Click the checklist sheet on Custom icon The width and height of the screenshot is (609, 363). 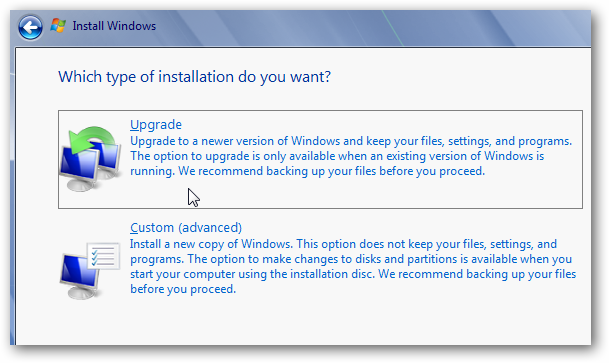pyautogui.click(x=104, y=256)
